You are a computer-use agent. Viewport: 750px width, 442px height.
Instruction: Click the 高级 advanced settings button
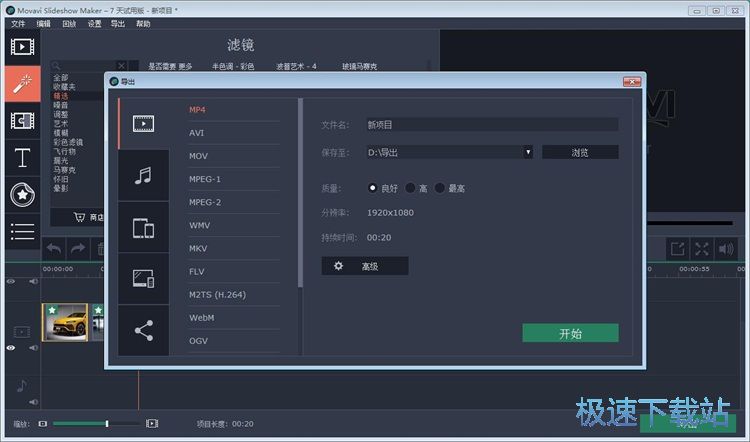[x=365, y=266]
